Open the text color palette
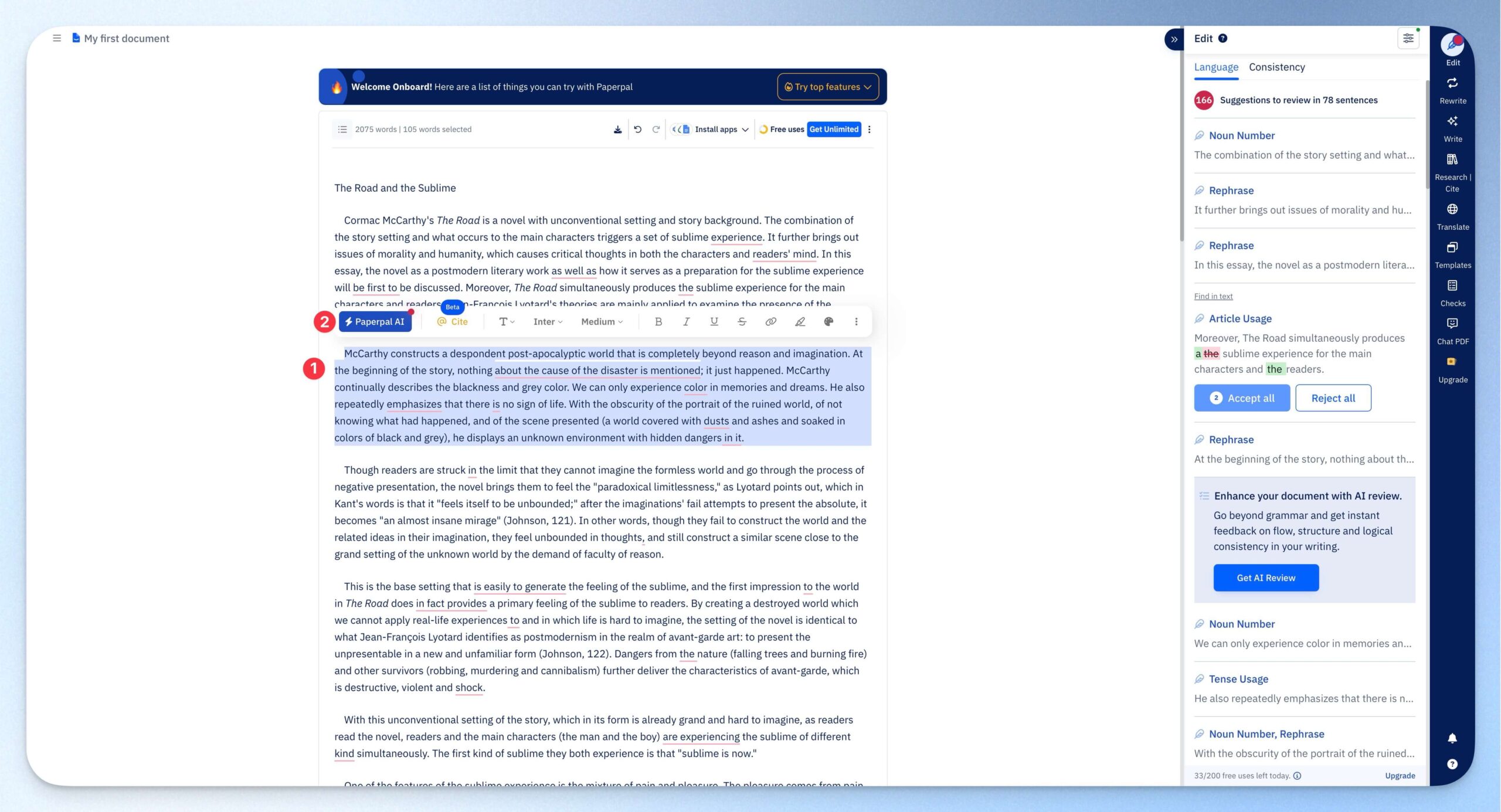The height and width of the screenshot is (812, 1501). (x=828, y=321)
